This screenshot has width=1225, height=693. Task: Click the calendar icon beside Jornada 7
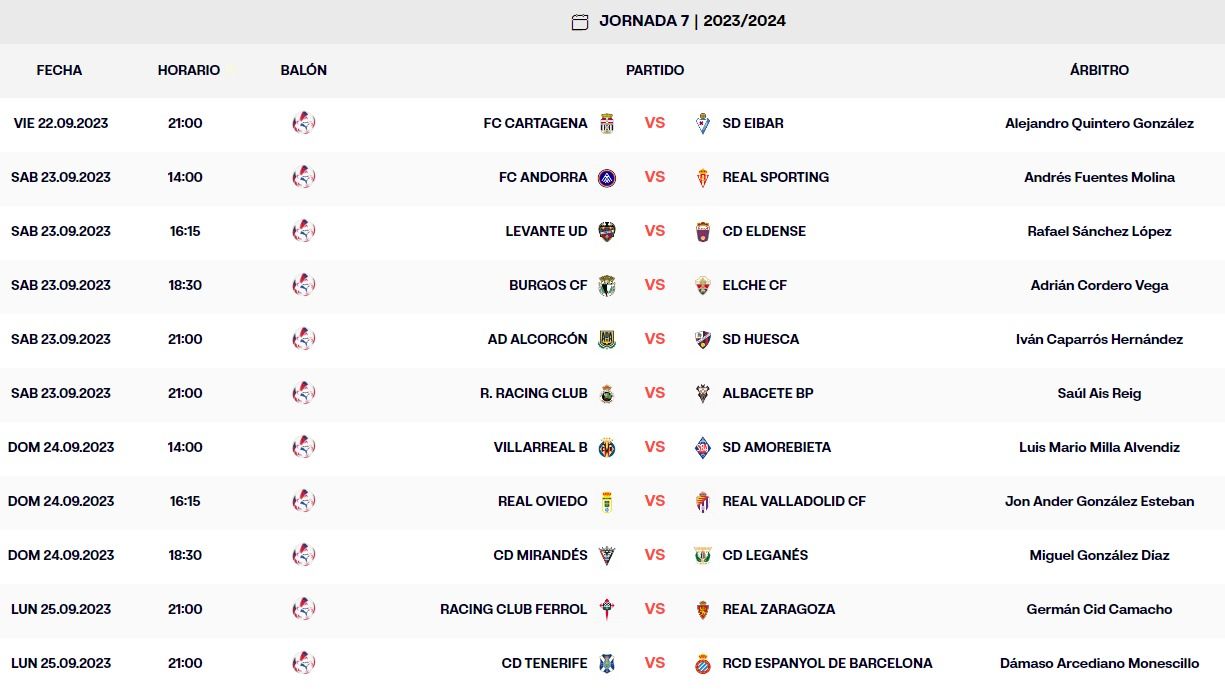click(x=580, y=22)
